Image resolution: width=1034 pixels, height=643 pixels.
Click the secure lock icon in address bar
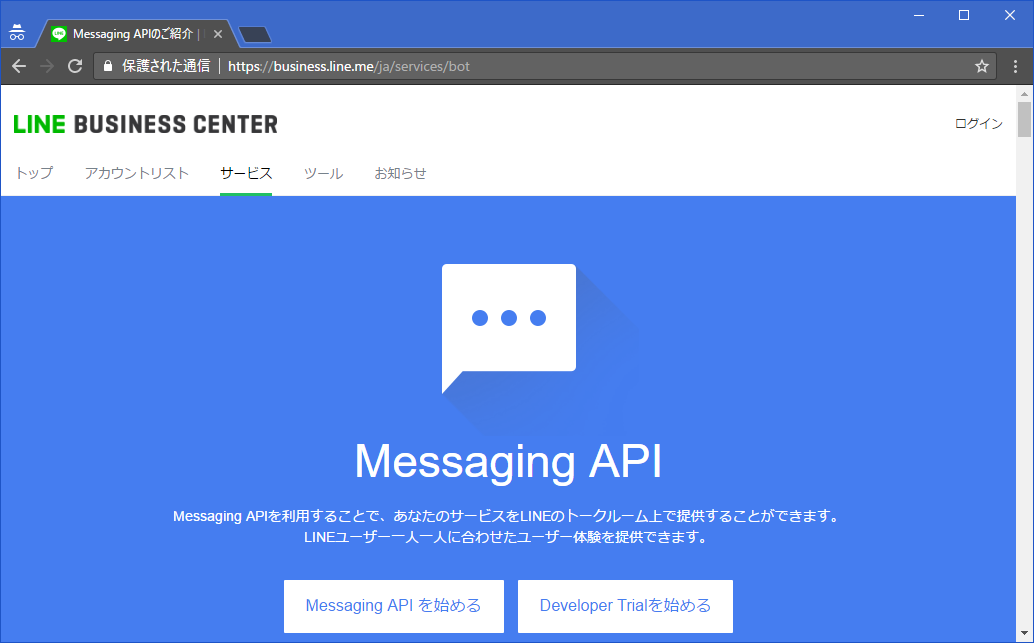[108, 66]
